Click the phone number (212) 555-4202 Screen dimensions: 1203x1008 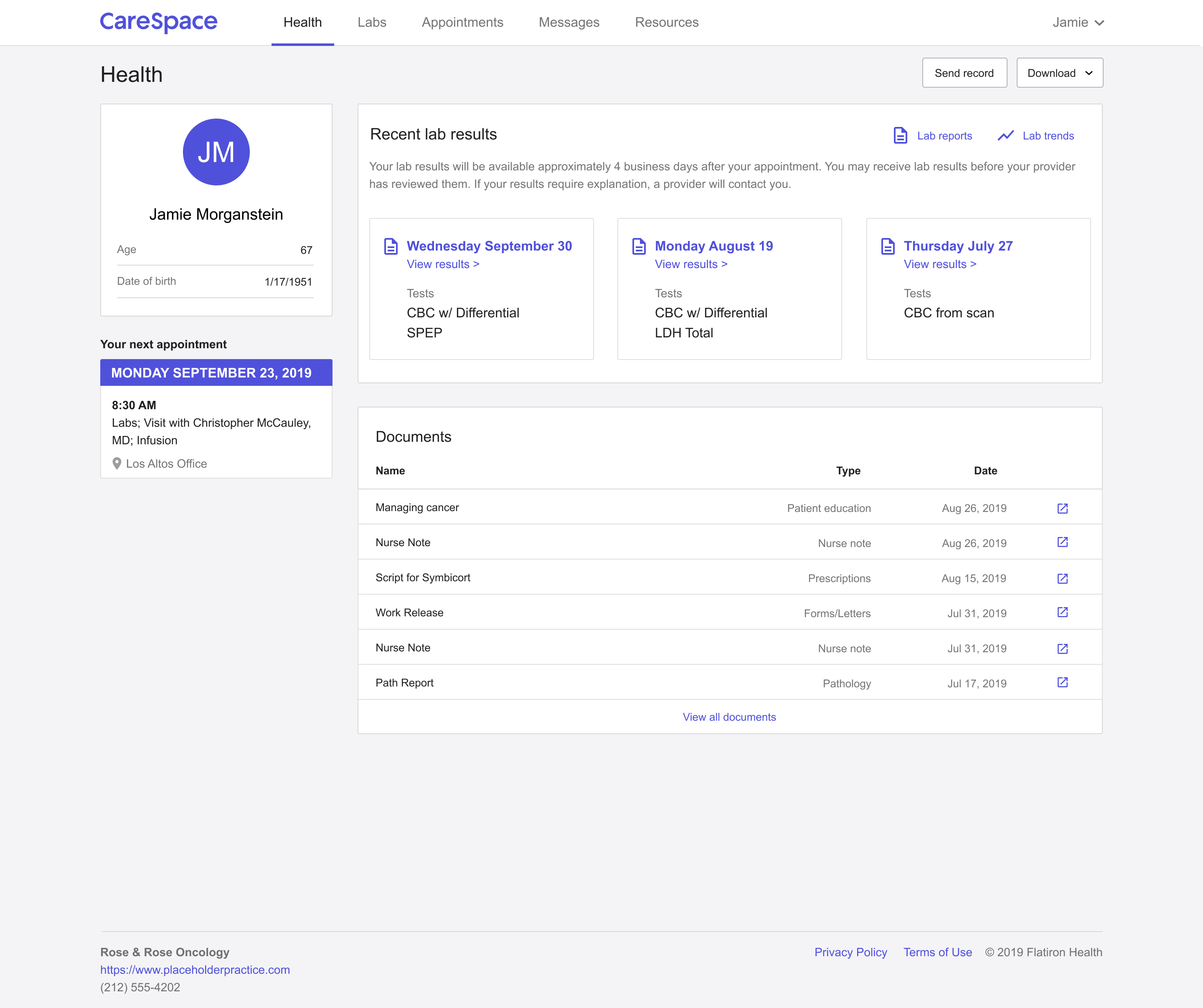(140, 988)
